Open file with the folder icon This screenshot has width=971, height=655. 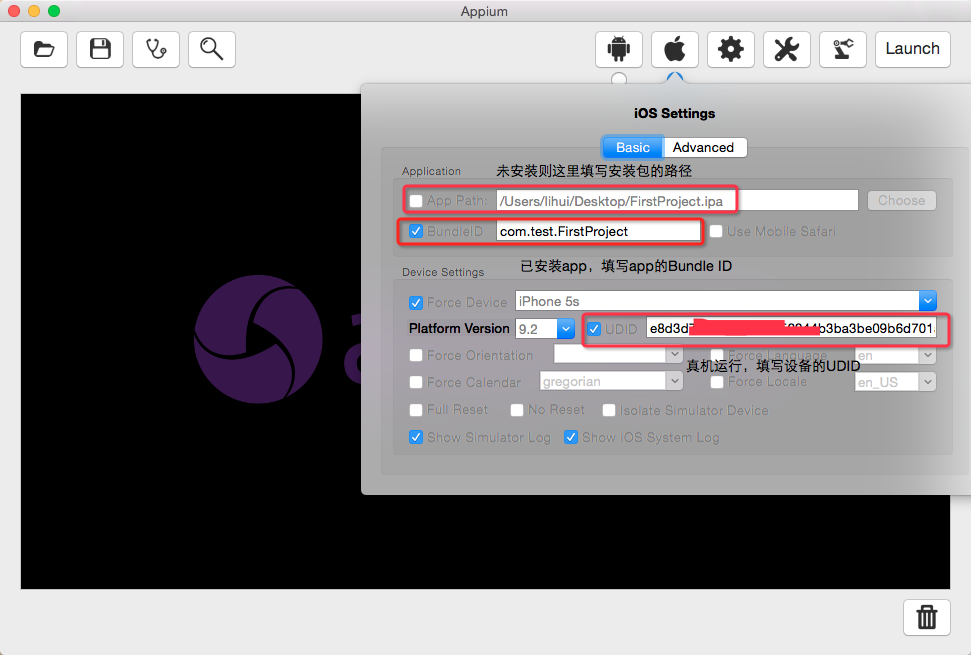click(x=44, y=49)
